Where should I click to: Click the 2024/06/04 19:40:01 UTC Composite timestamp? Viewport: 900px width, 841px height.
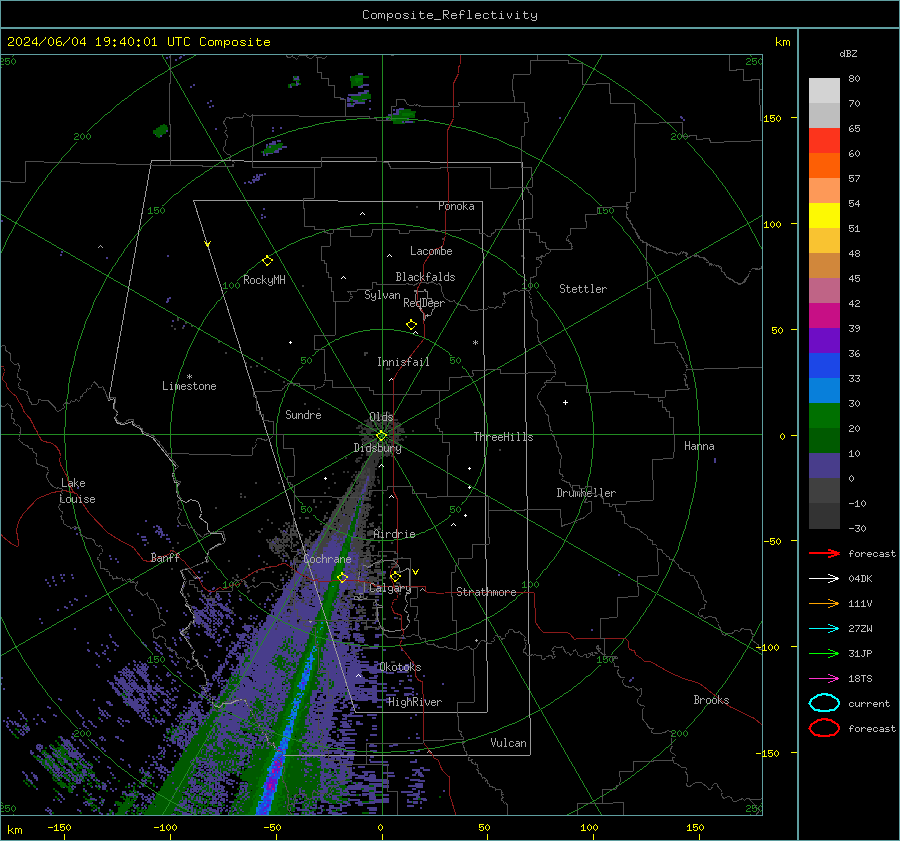(x=138, y=42)
